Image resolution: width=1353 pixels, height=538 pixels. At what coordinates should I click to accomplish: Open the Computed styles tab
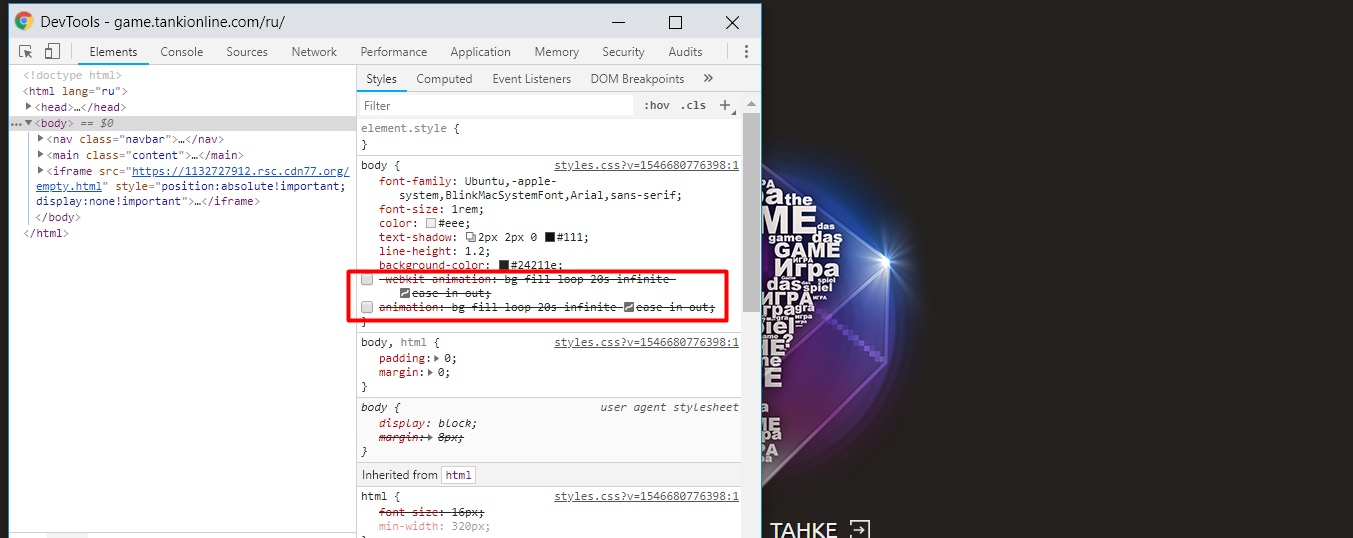(x=444, y=79)
